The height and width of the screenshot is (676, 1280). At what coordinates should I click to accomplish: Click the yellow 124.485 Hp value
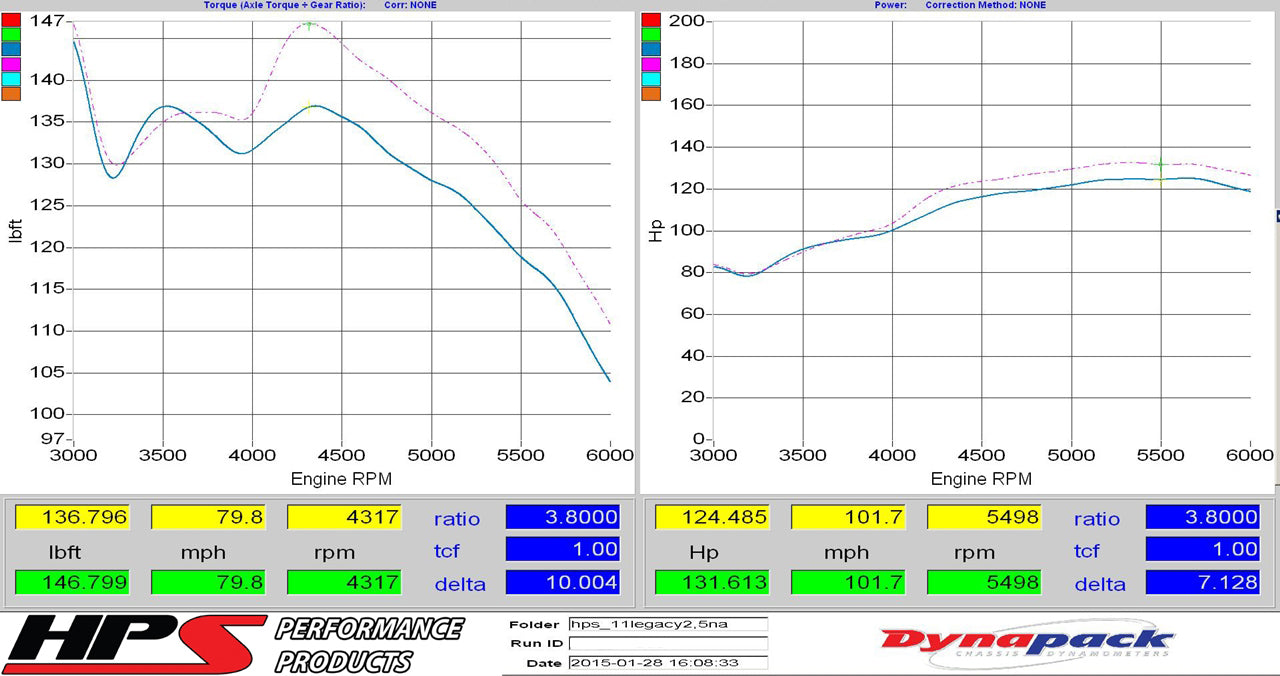point(712,518)
